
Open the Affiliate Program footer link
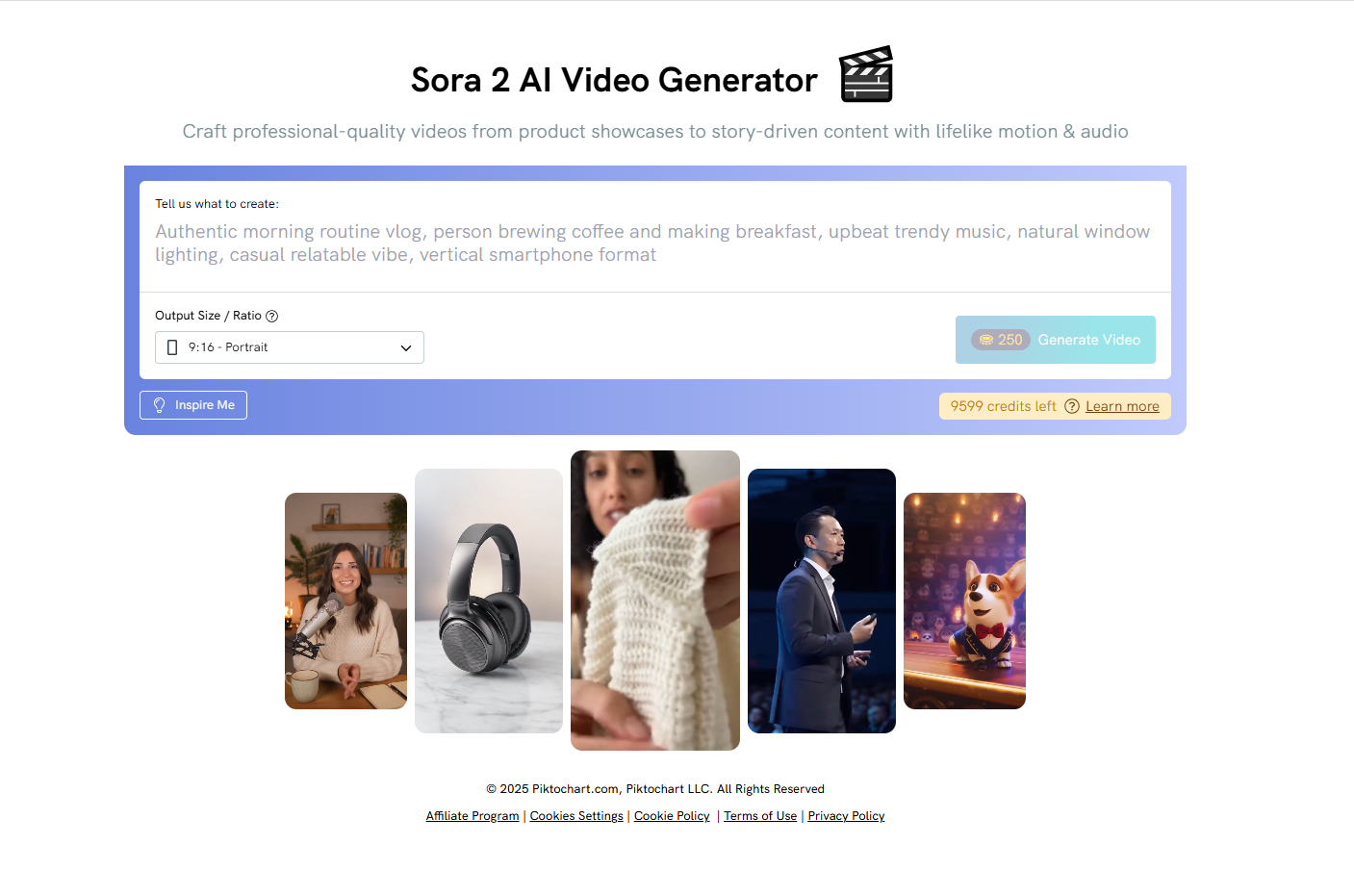point(473,816)
